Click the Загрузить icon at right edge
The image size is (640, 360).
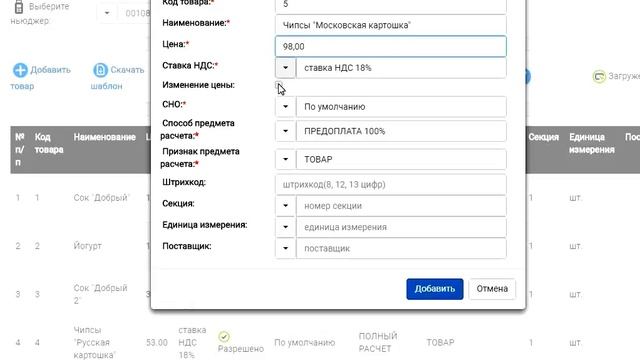click(599, 76)
